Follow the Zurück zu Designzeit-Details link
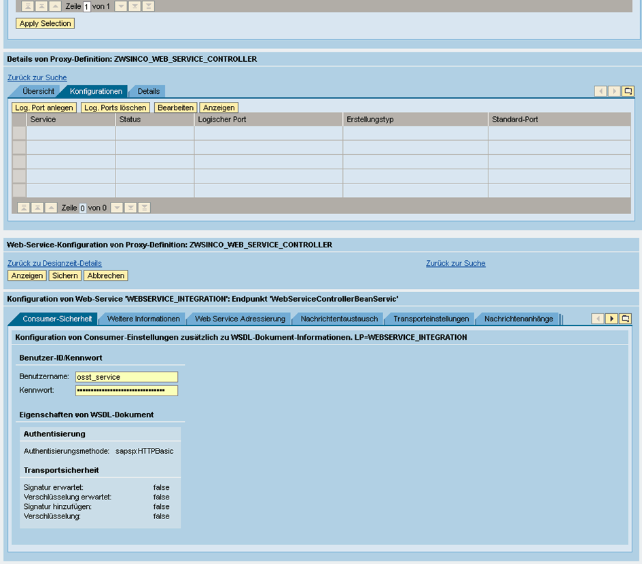 click(54, 263)
